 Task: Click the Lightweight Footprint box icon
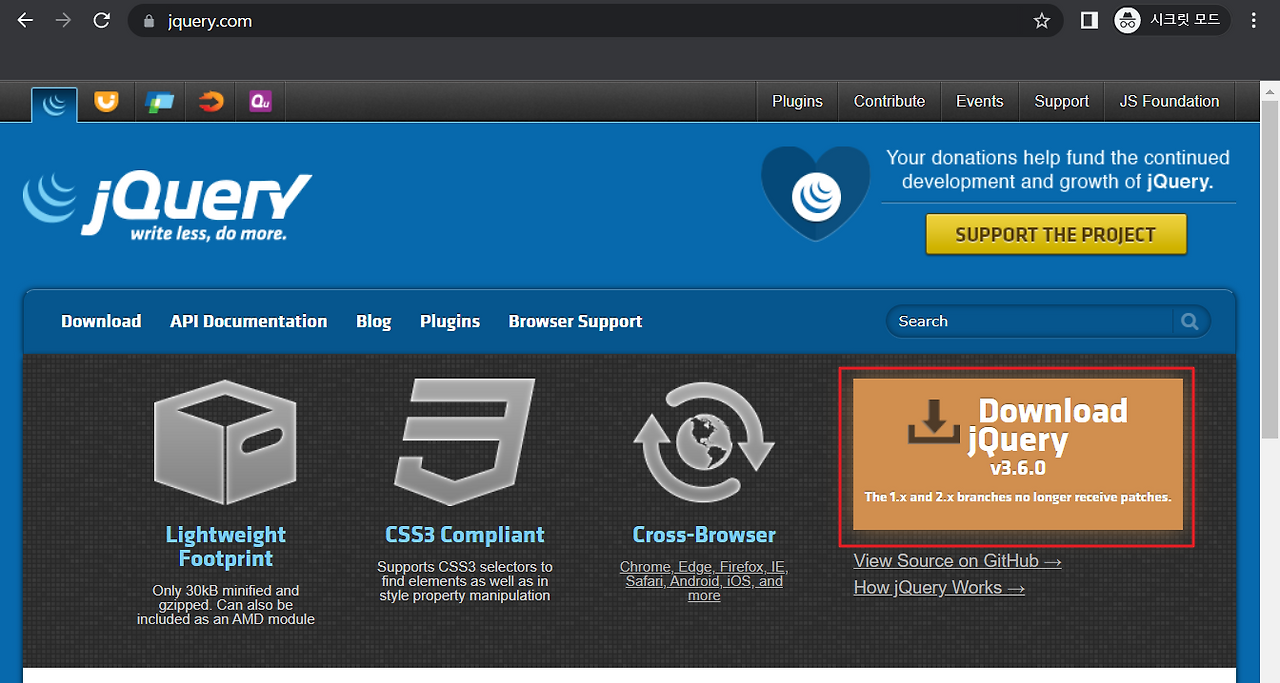(x=225, y=441)
